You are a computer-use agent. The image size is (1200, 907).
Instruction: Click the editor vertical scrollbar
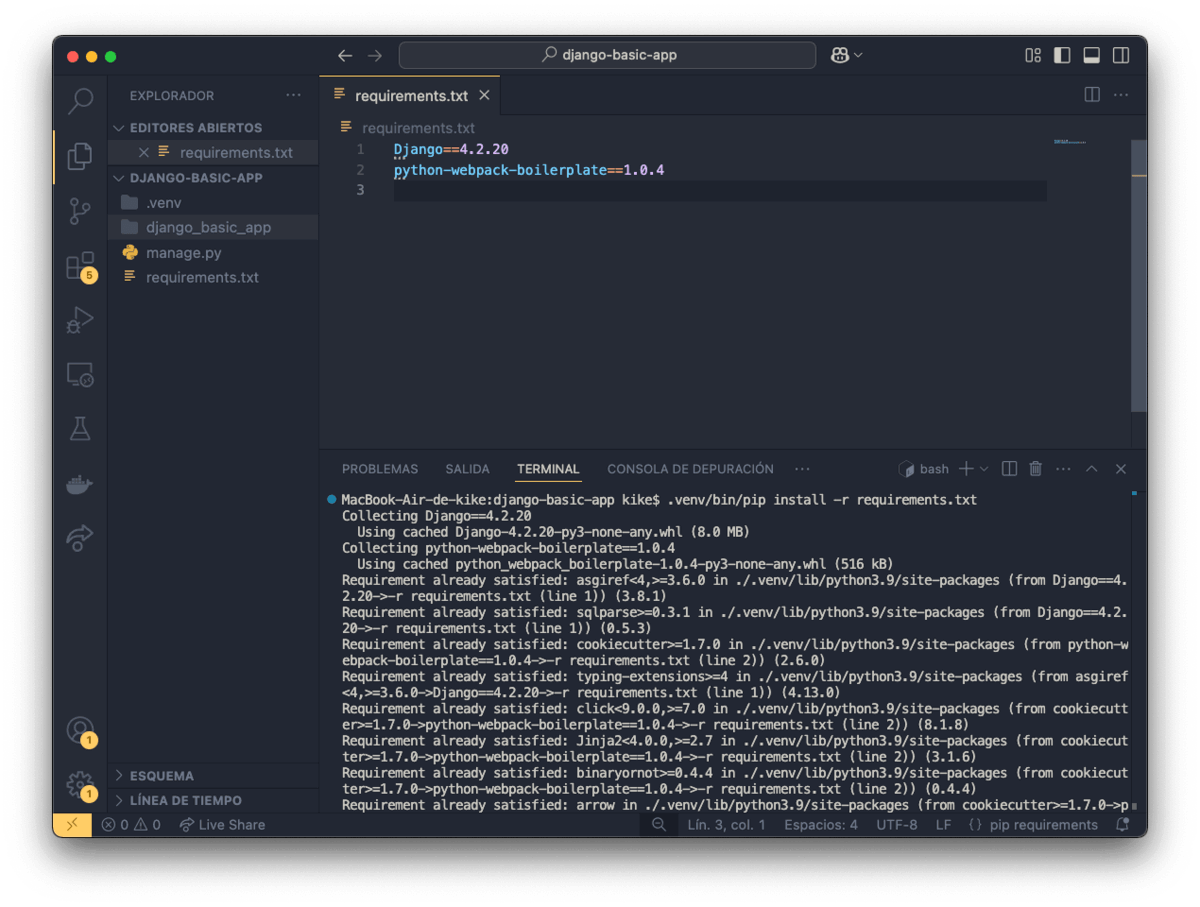pos(1139,275)
